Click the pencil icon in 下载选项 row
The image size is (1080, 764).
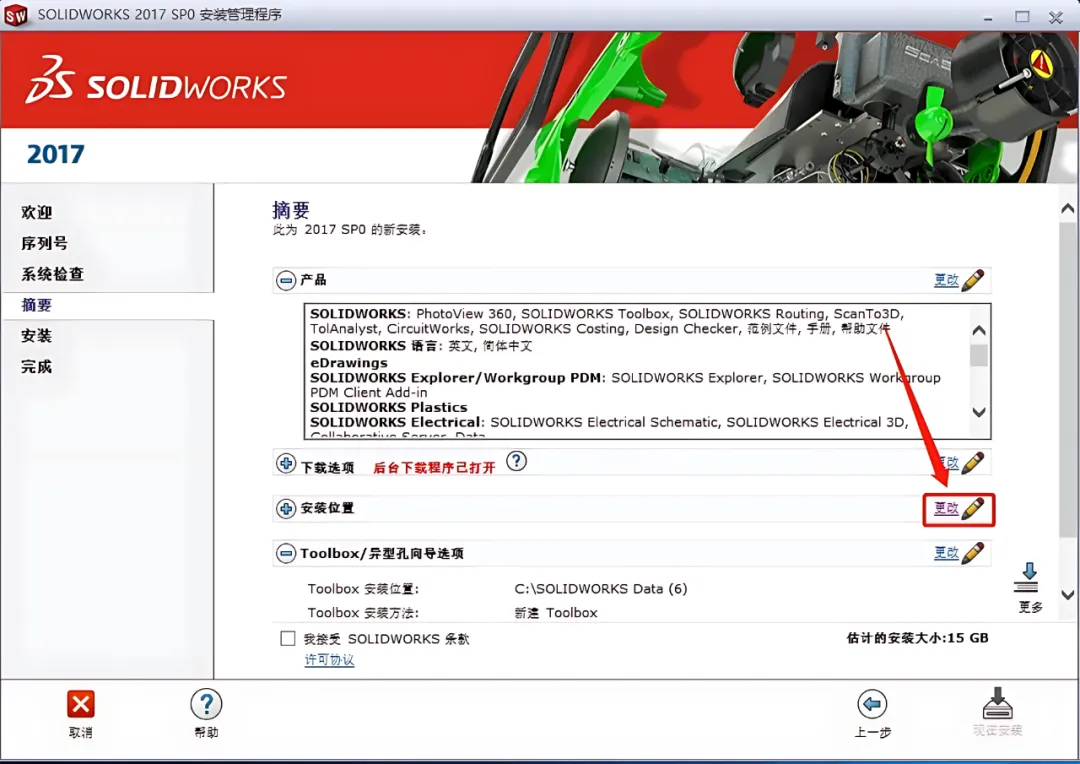pyautogui.click(x=973, y=463)
